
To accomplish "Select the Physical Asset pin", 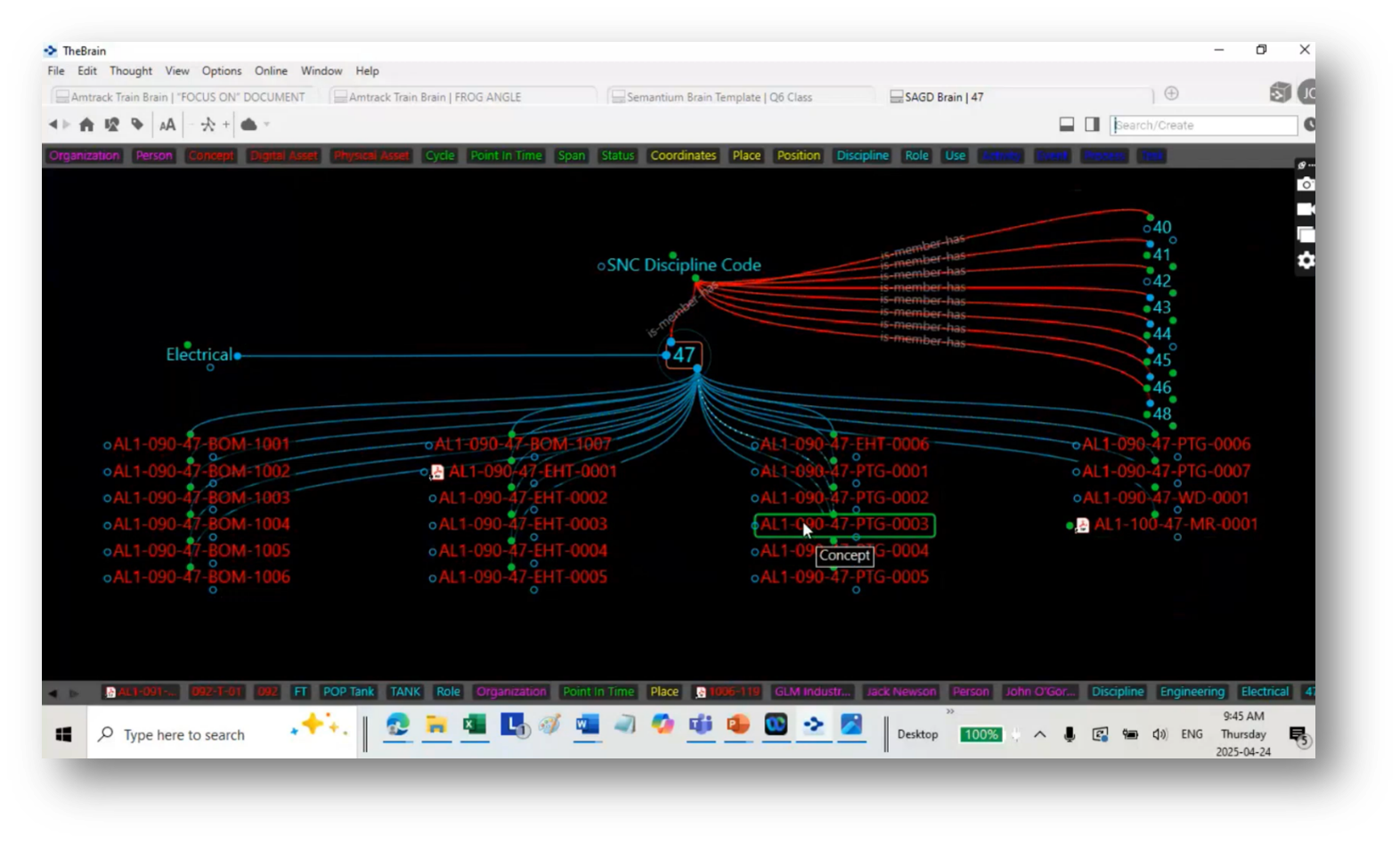I will 370,156.
